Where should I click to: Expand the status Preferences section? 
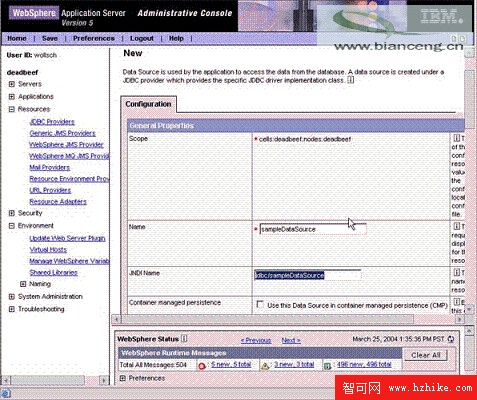point(123,378)
